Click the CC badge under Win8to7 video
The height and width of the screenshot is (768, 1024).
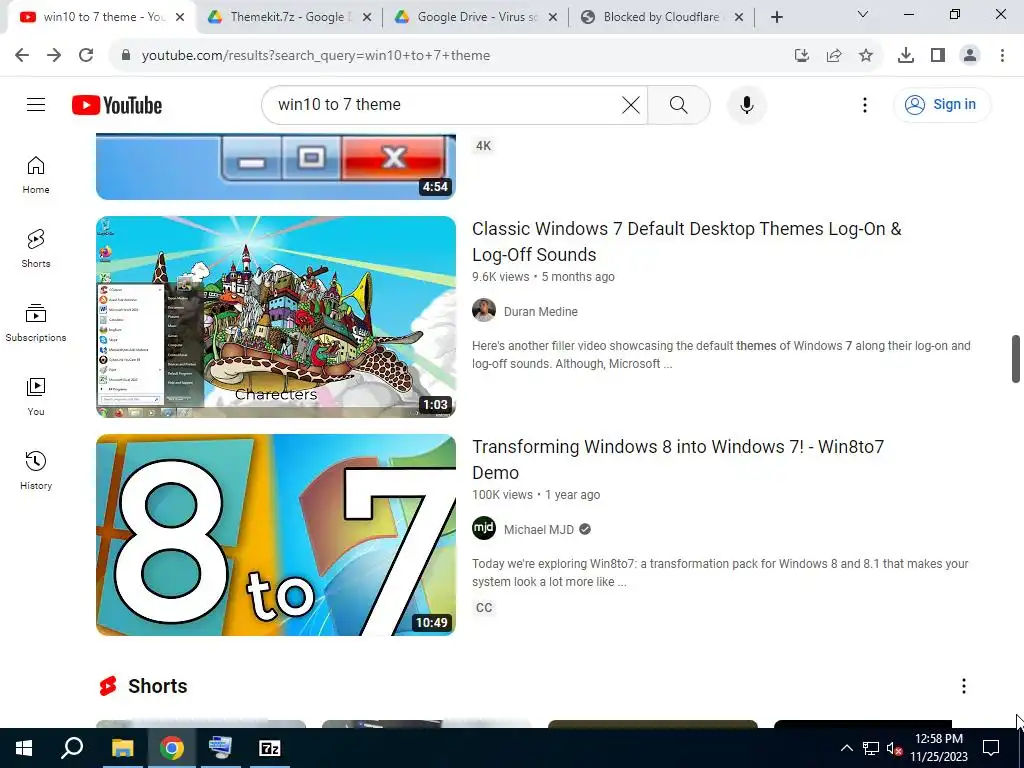tap(484, 607)
